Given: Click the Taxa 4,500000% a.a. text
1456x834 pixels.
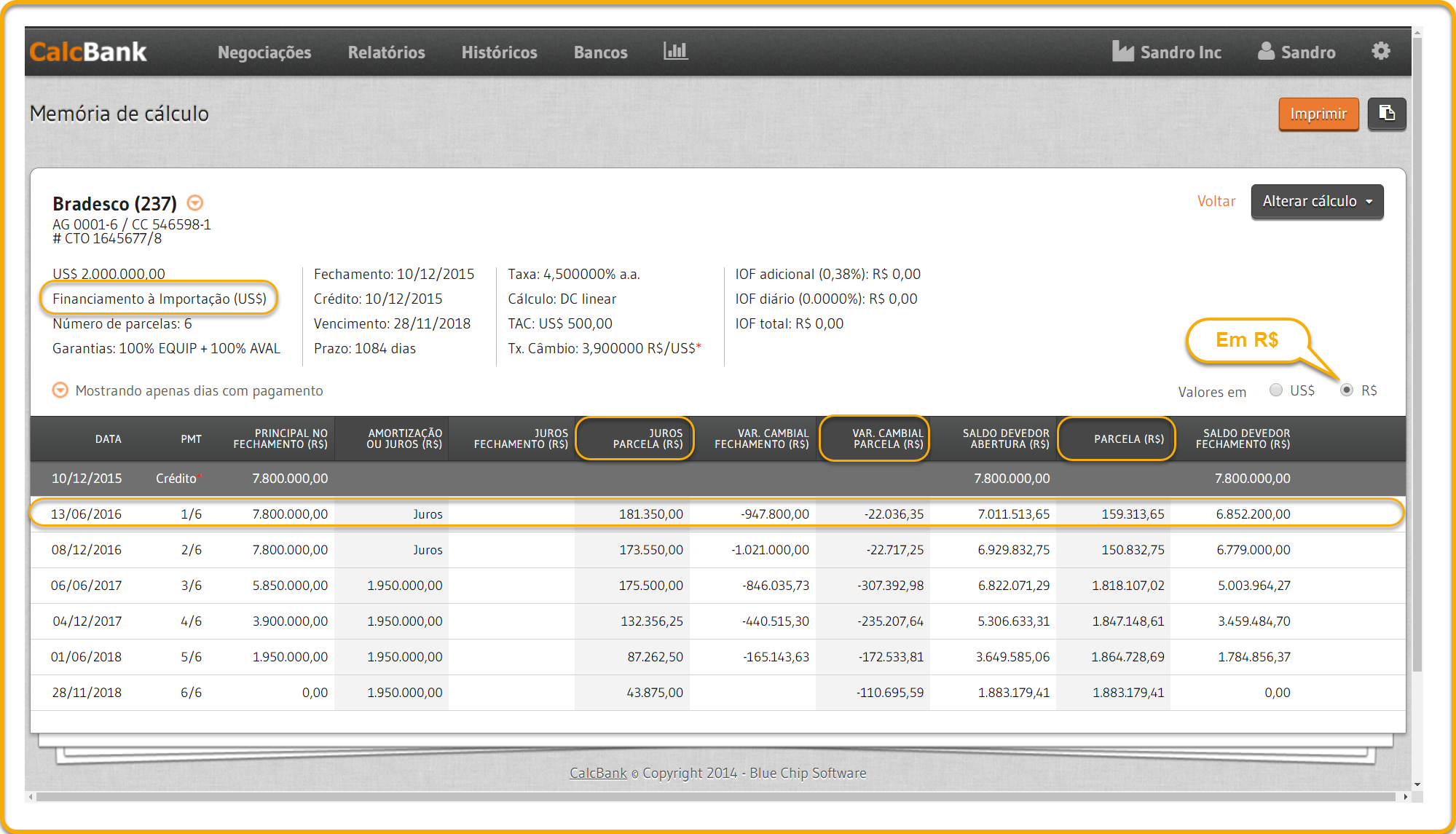Looking at the screenshot, I should tap(574, 274).
